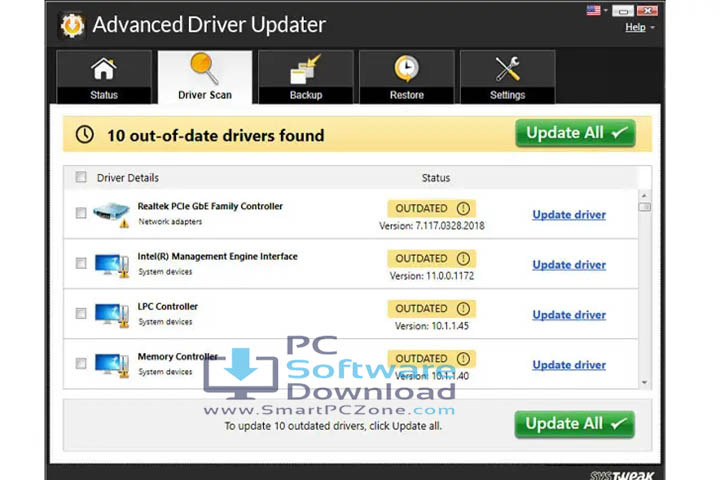Viewport: 720px width, 480px height.
Task: Click the house icon on Status tab
Action: click(104, 69)
